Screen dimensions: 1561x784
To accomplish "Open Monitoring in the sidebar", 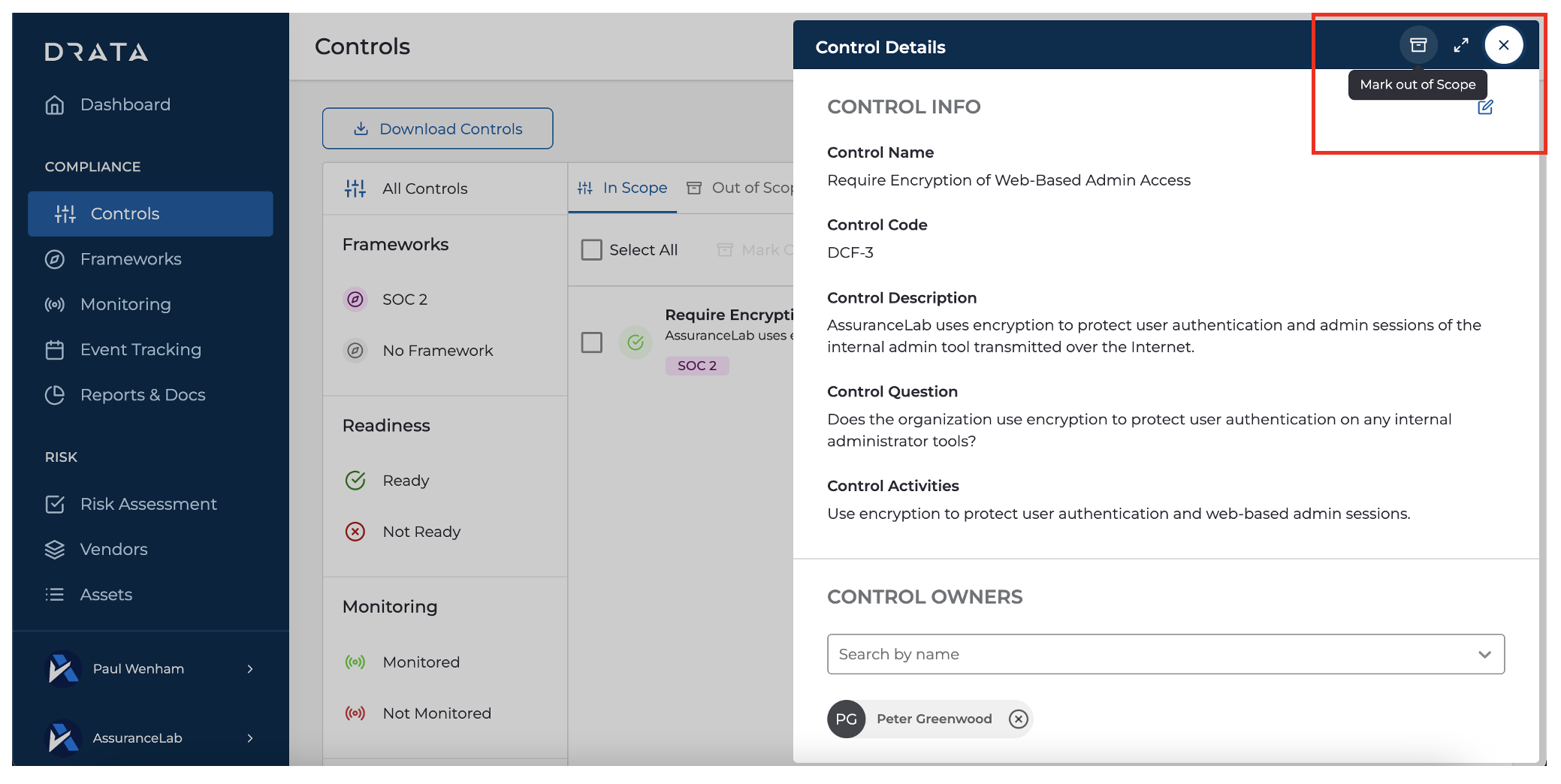I will coord(125,304).
